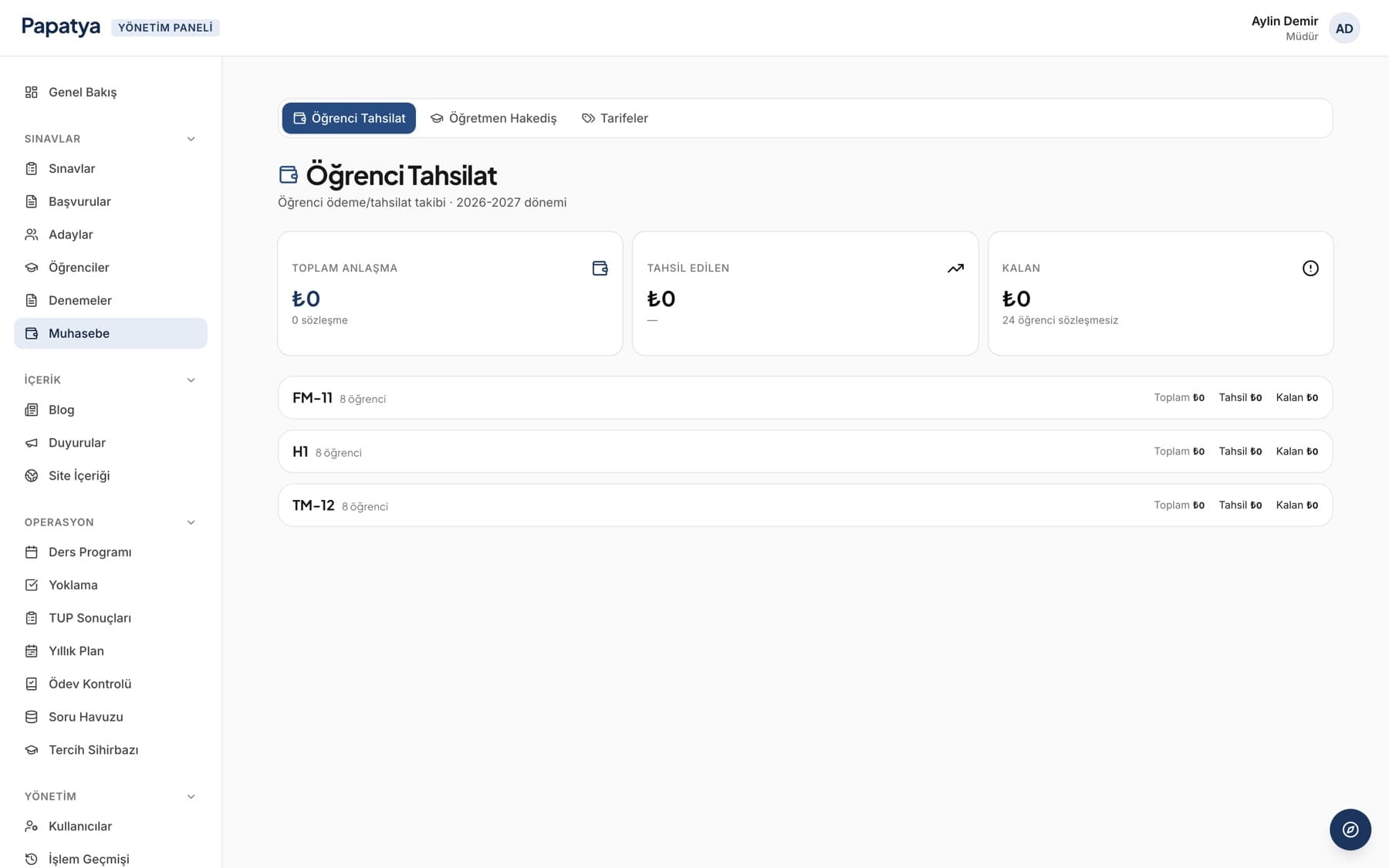Click Aylin Demir user name
1389x868 pixels.
[x=1284, y=21]
